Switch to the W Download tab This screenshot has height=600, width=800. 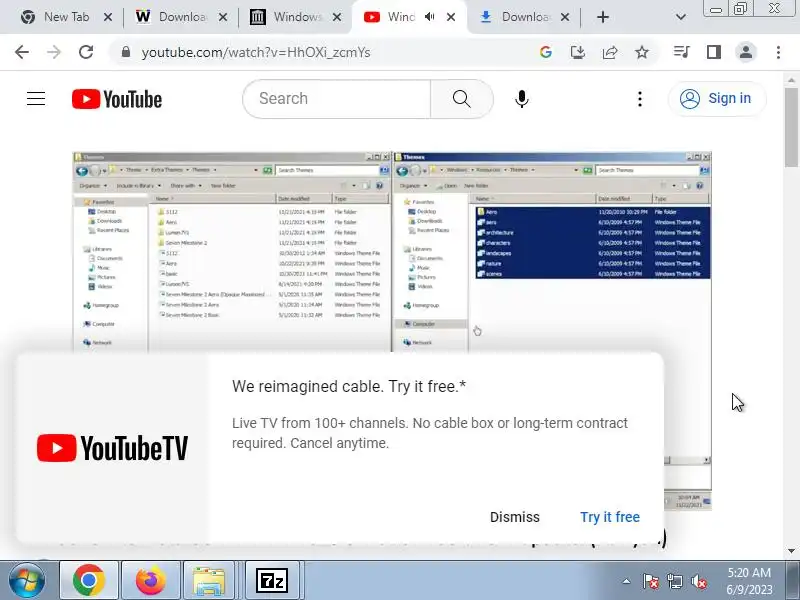(x=181, y=17)
